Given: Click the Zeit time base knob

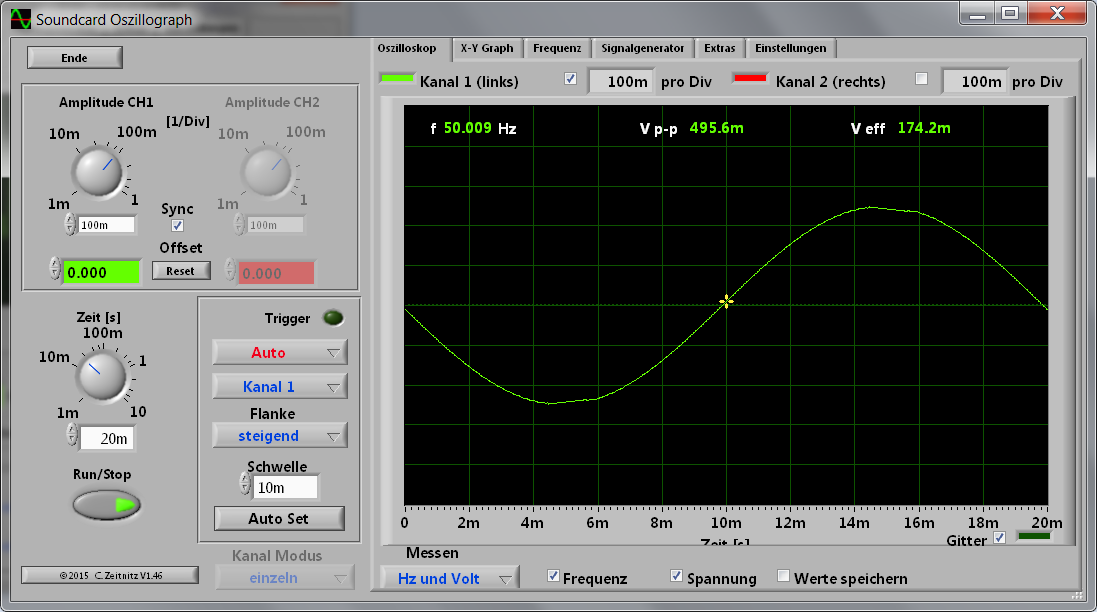Looking at the screenshot, I should pos(99,376).
